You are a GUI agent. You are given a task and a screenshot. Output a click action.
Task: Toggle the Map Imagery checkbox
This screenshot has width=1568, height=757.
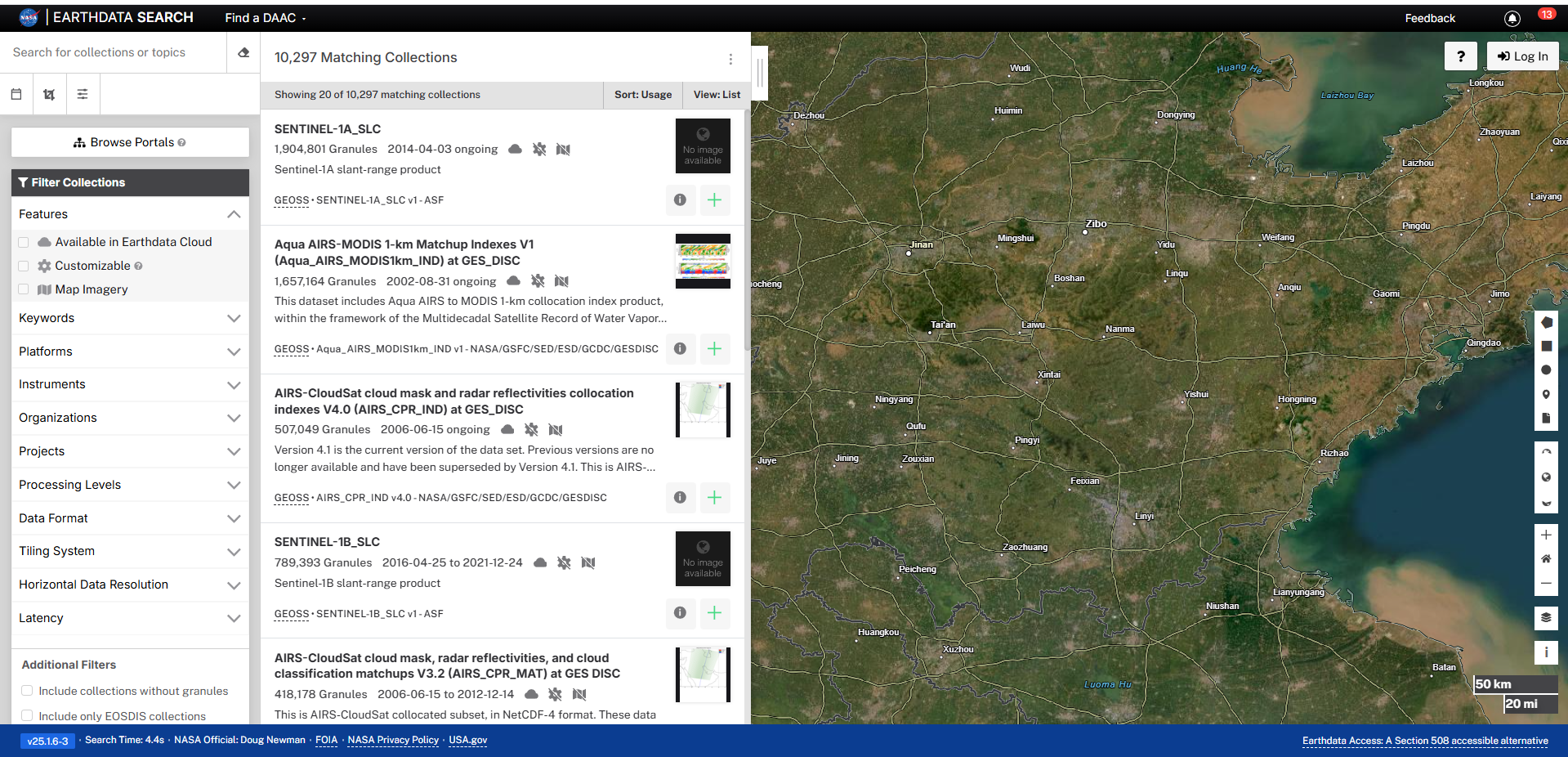(x=23, y=289)
